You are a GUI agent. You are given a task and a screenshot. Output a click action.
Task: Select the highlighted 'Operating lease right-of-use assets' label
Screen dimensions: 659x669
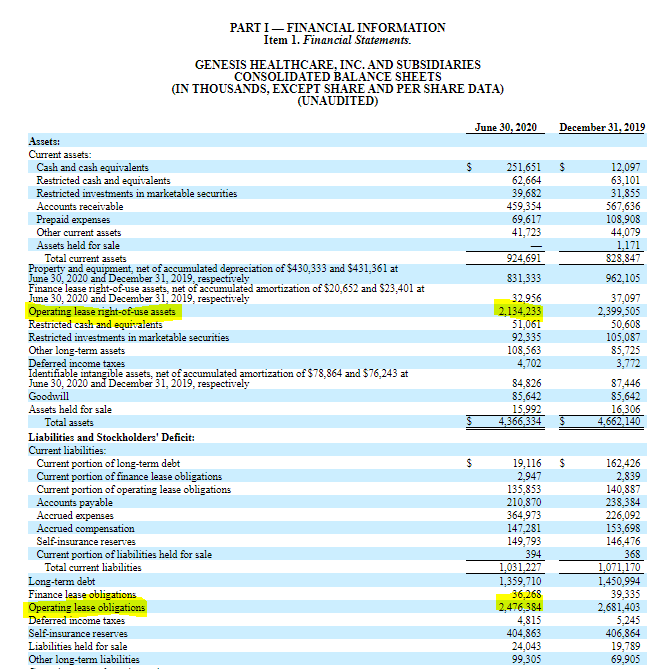(102, 311)
